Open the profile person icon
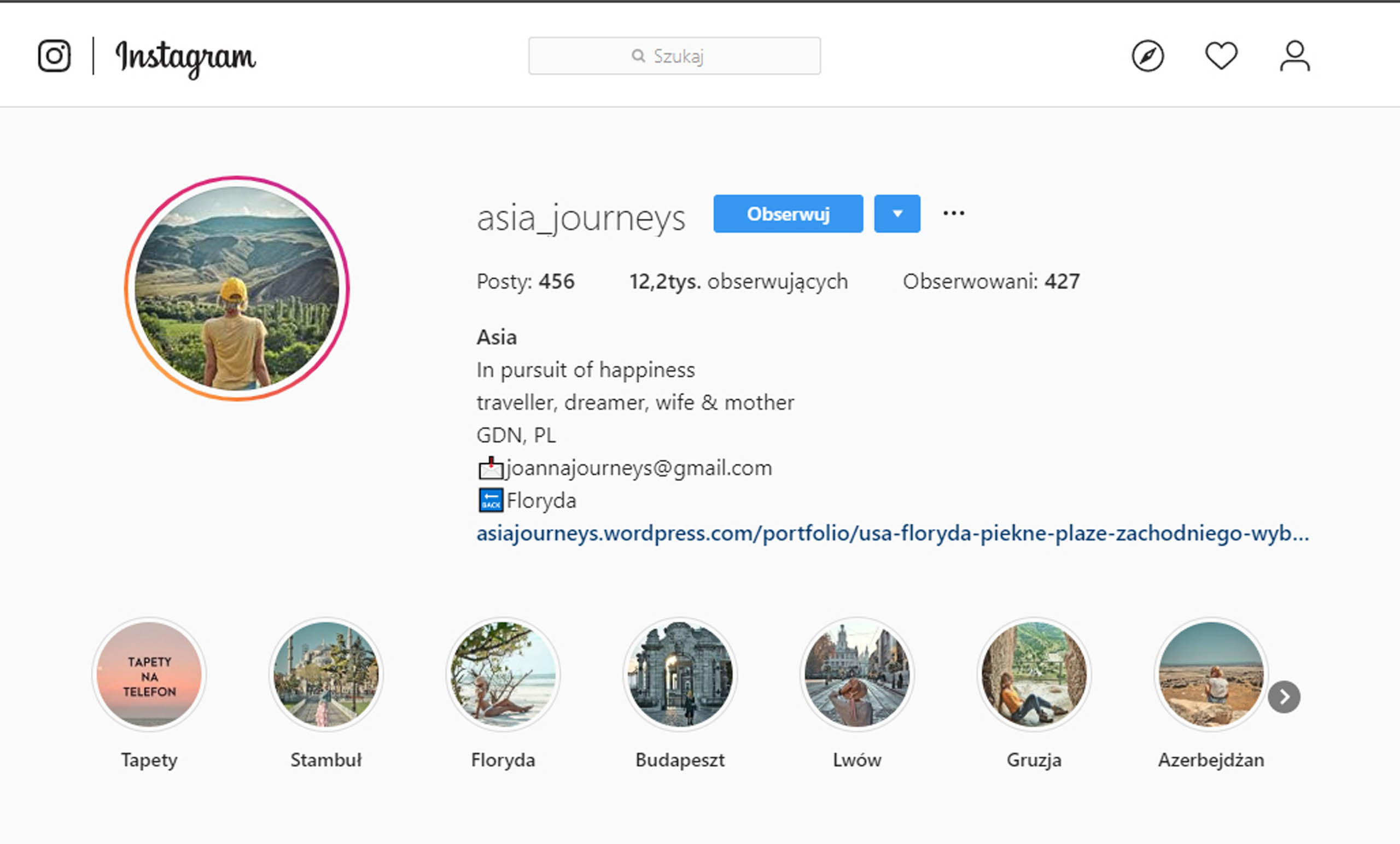The image size is (1400, 844). tap(1294, 56)
